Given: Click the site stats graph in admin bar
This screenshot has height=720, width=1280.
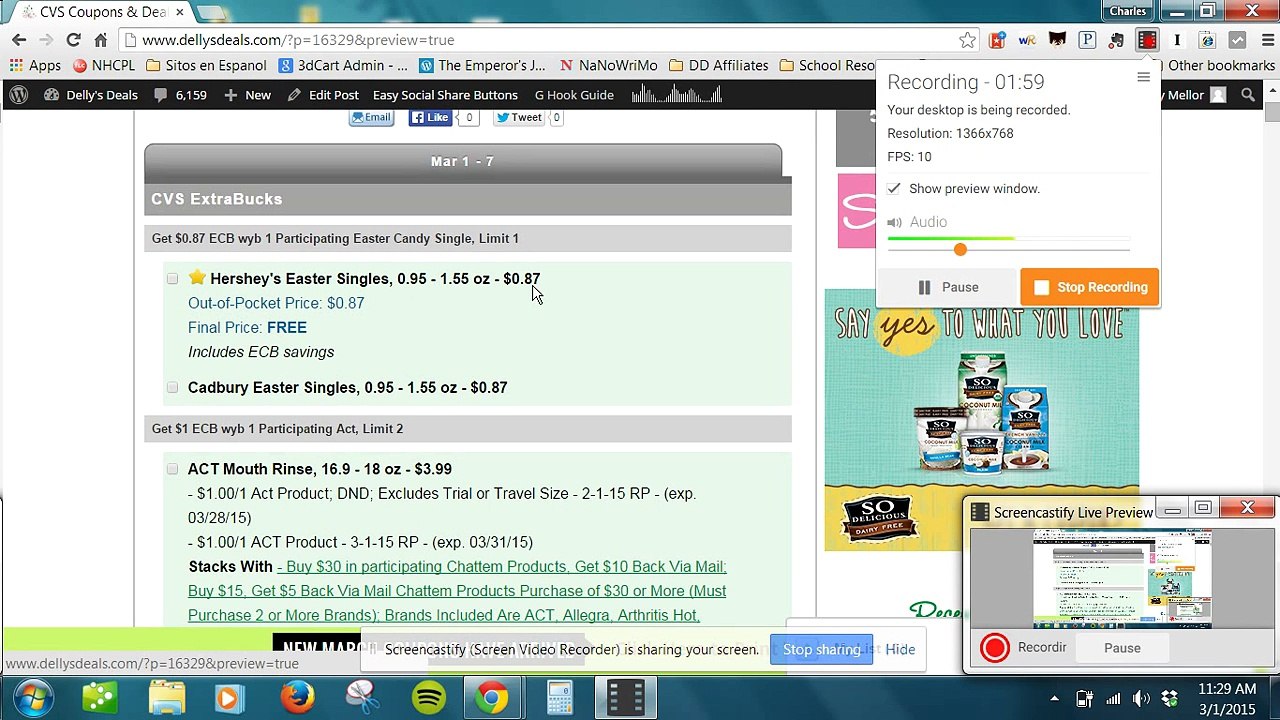Looking at the screenshot, I should 676,95.
